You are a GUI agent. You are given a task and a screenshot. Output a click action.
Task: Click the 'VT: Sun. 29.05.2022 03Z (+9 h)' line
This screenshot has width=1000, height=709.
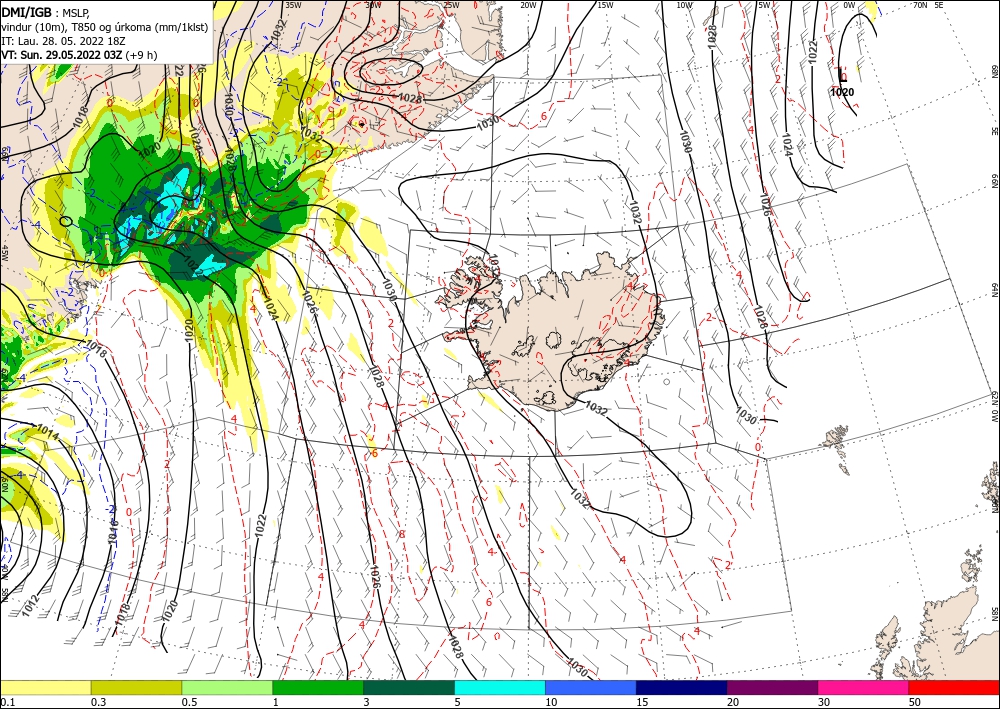[79, 55]
